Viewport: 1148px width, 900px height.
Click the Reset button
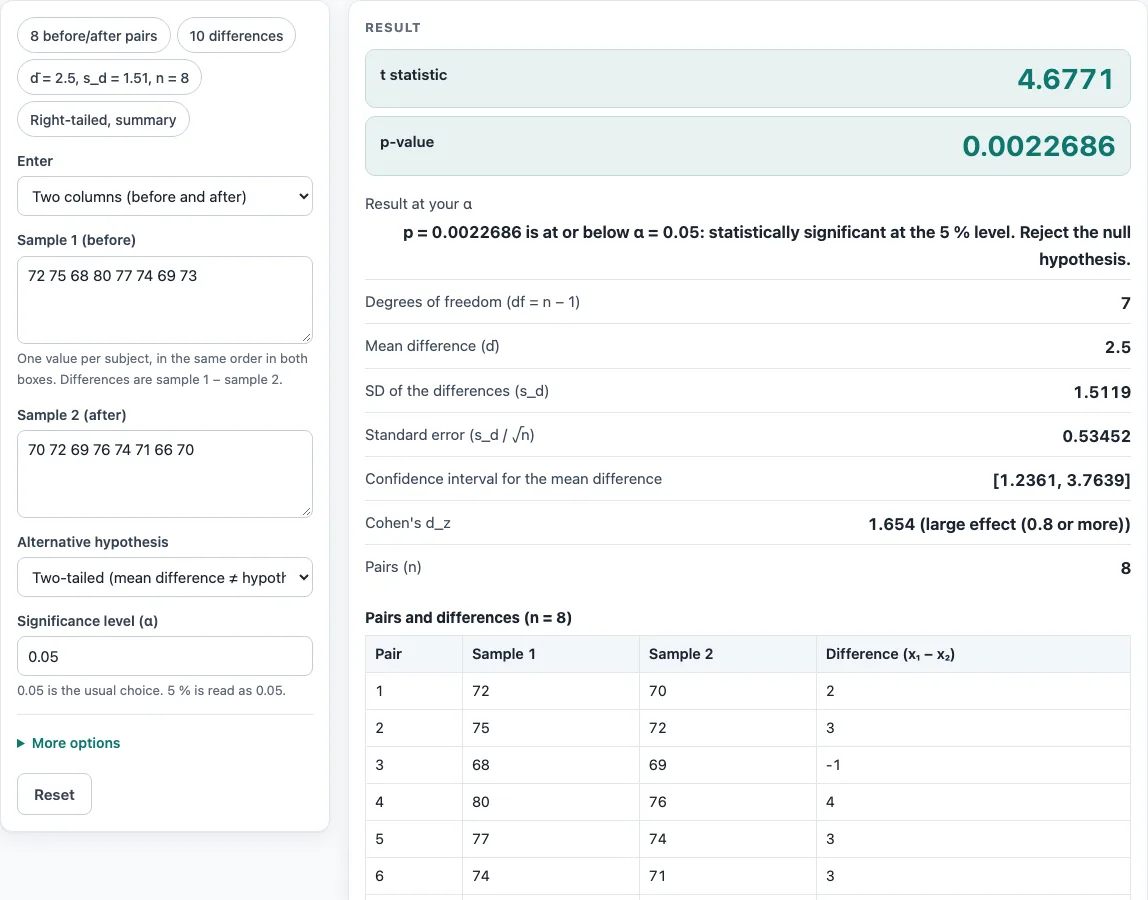pos(54,795)
